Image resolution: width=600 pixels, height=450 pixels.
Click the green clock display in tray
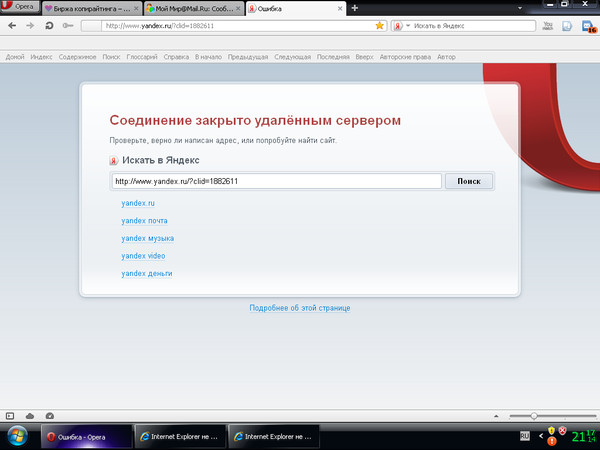(584, 436)
